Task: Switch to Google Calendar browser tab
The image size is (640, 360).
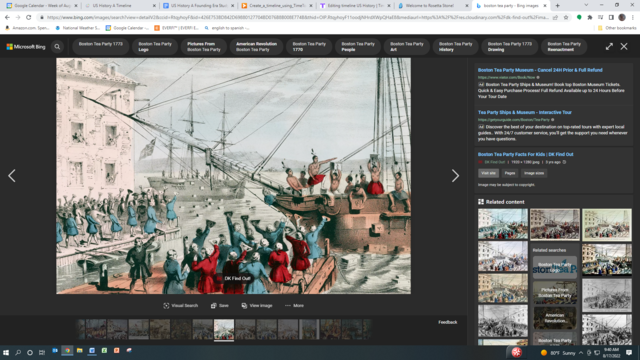Action: [41, 6]
